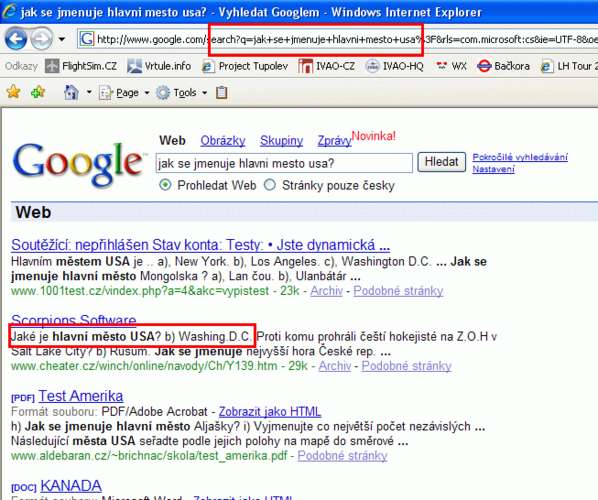Image resolution: width=598 pixels, height=500 pixels.
Task: Switch to Obrázky search tab
Action: pos(223,141)
